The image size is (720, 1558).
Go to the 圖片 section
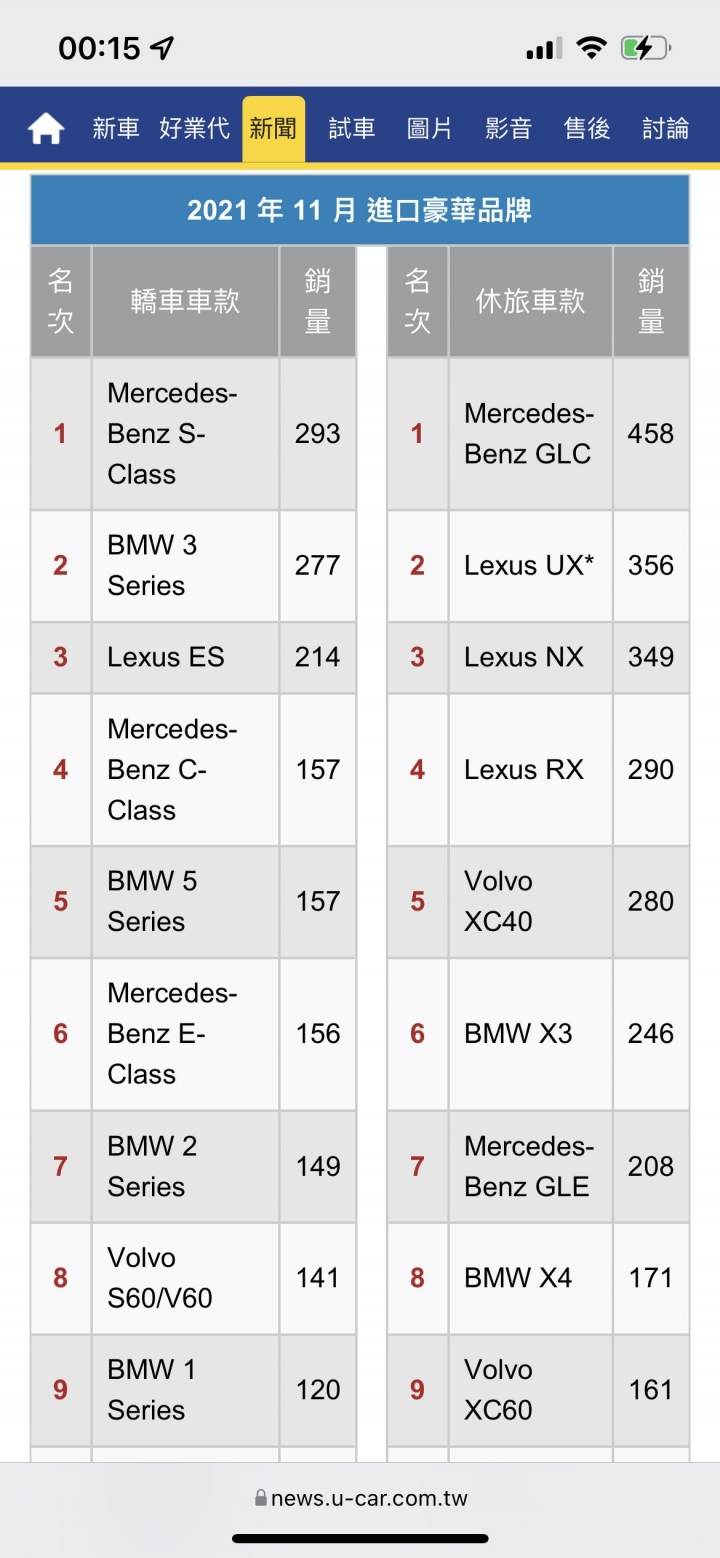430,129
